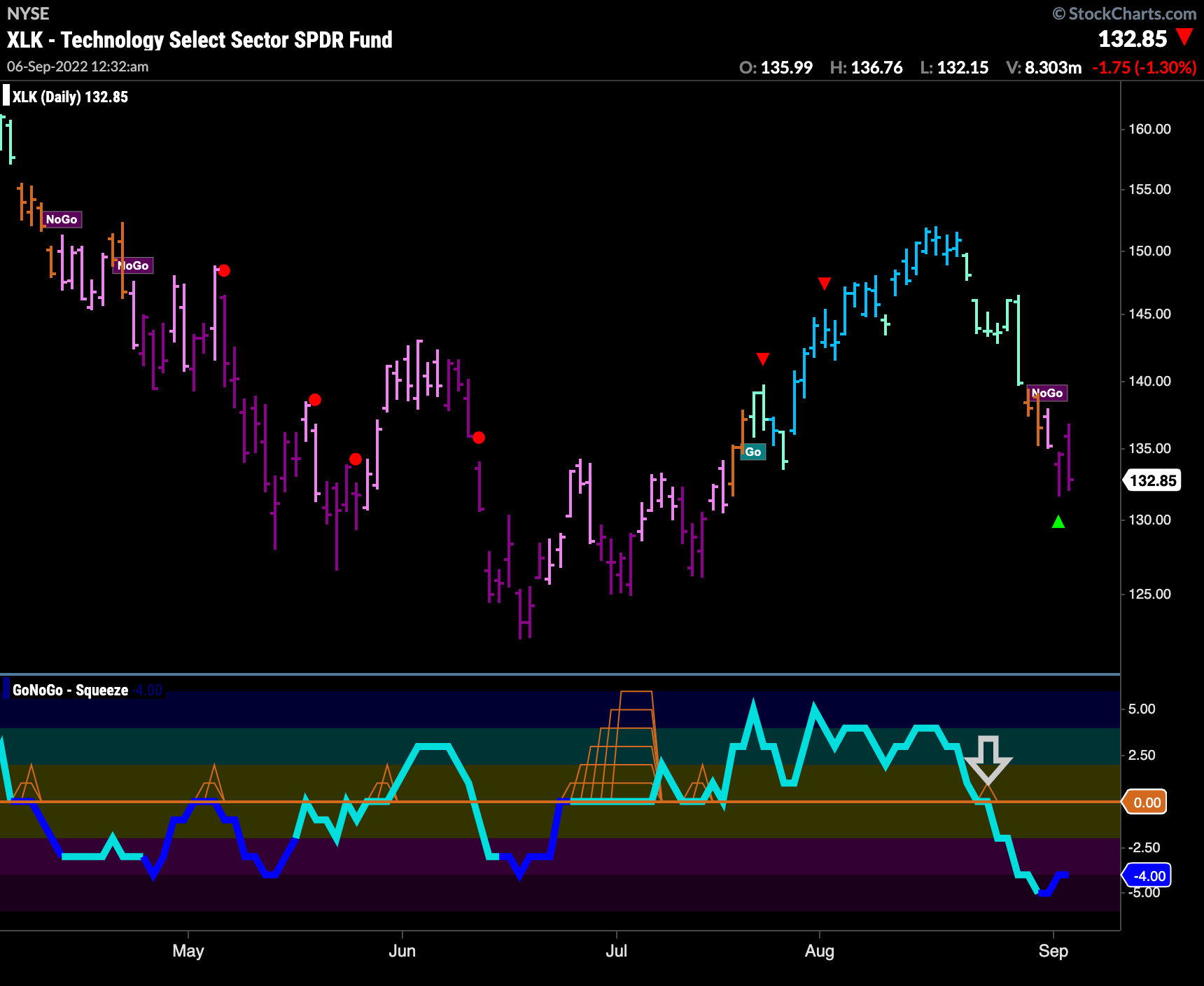
Task: Click the Jul label on the time axis
Action: (617, 951)
